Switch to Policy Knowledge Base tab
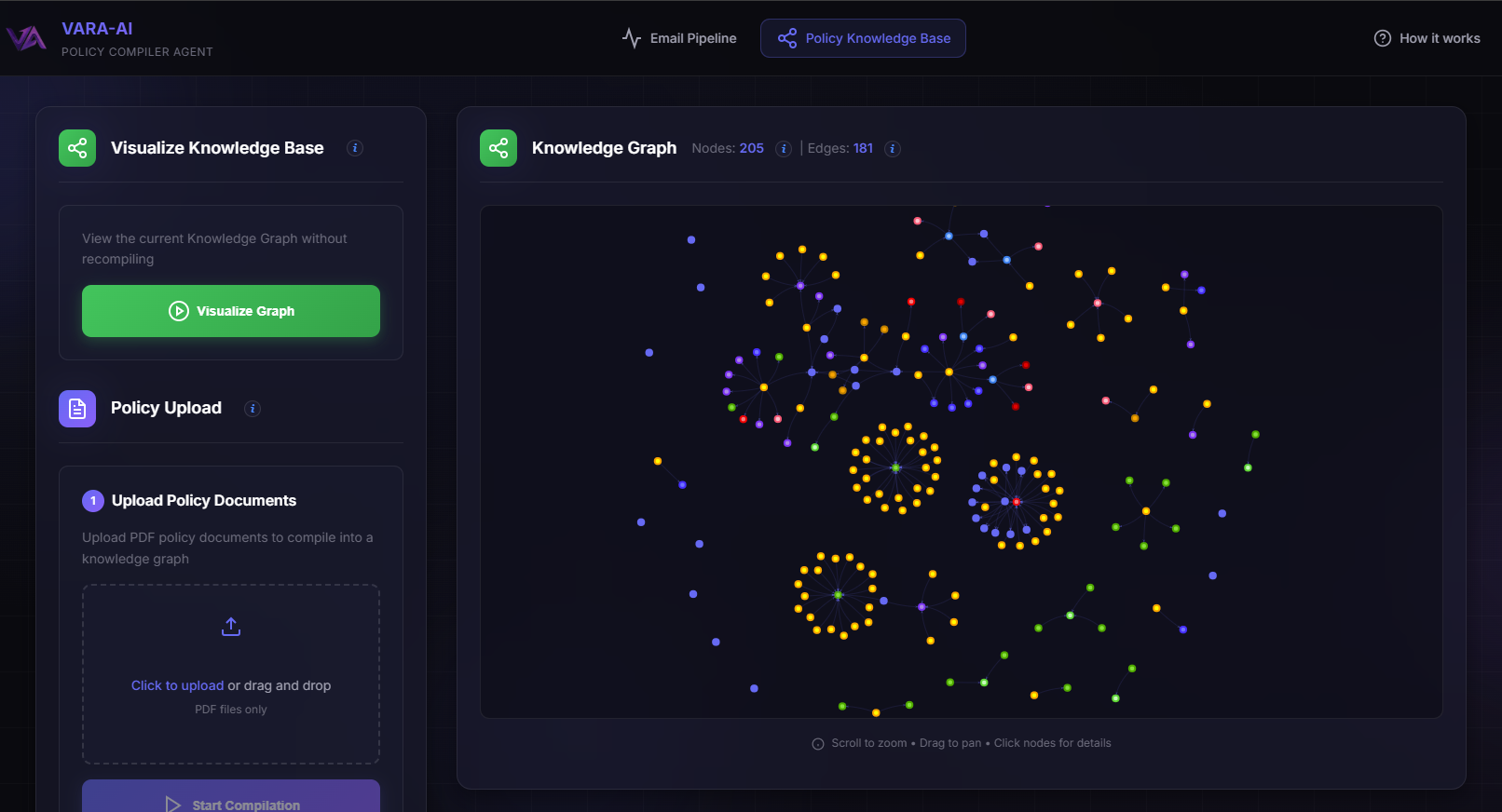Image resolution: width=1502 pixels, height=812 pixels. click(863, 38)
